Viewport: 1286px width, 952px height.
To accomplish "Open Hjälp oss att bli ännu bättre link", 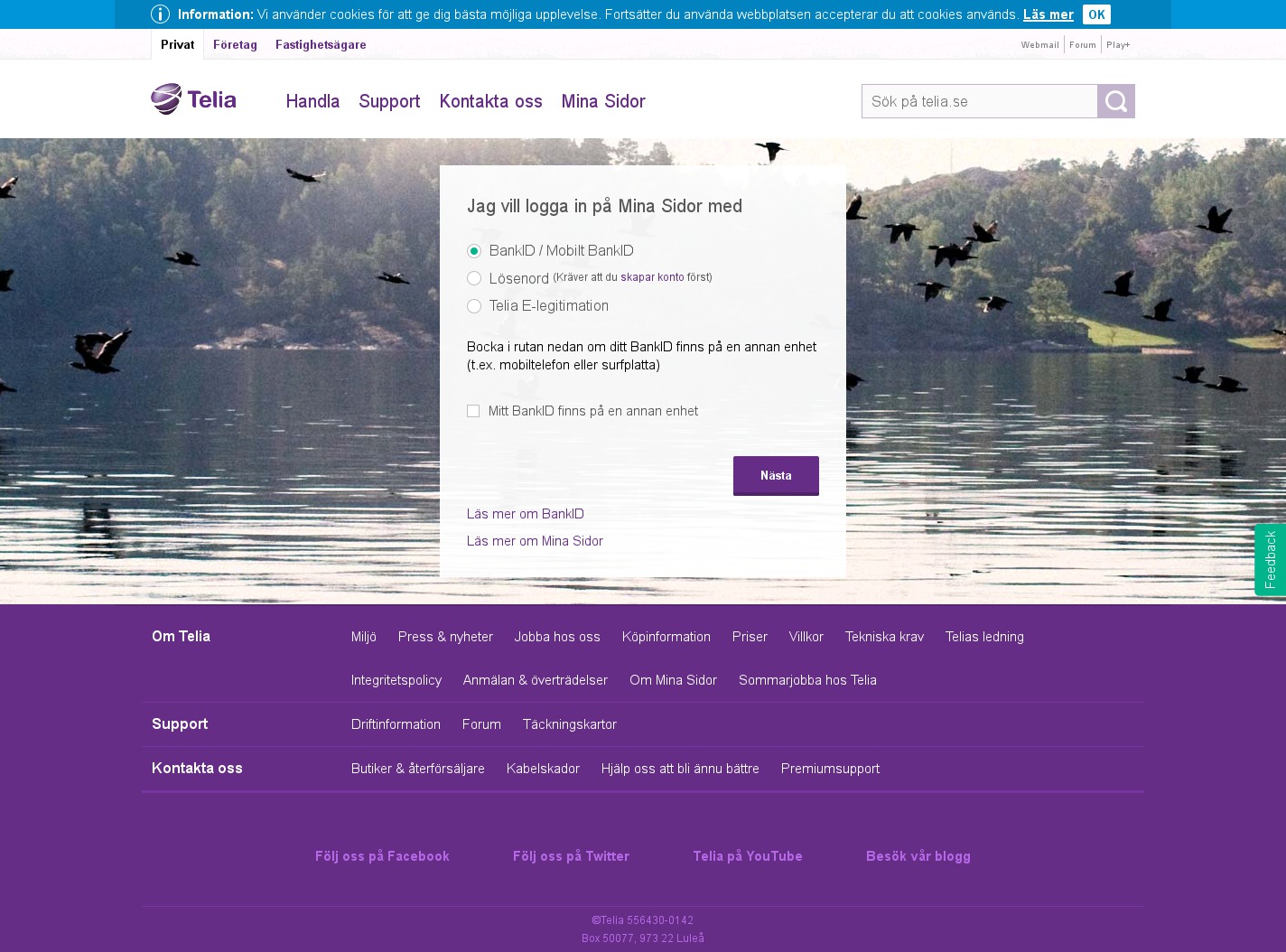I will pos(680,769).
